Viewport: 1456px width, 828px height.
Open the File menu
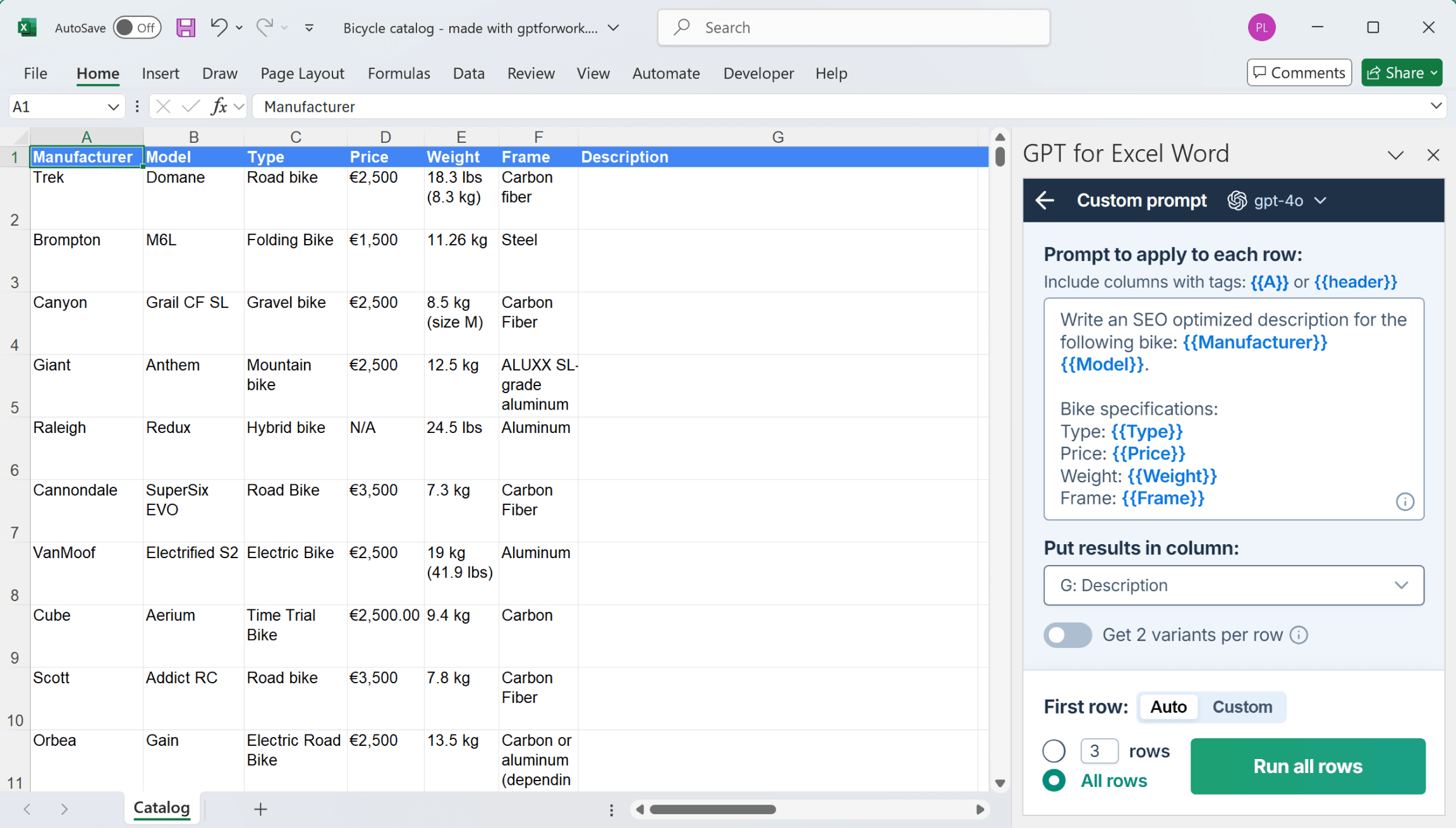[x=35, y=73]
